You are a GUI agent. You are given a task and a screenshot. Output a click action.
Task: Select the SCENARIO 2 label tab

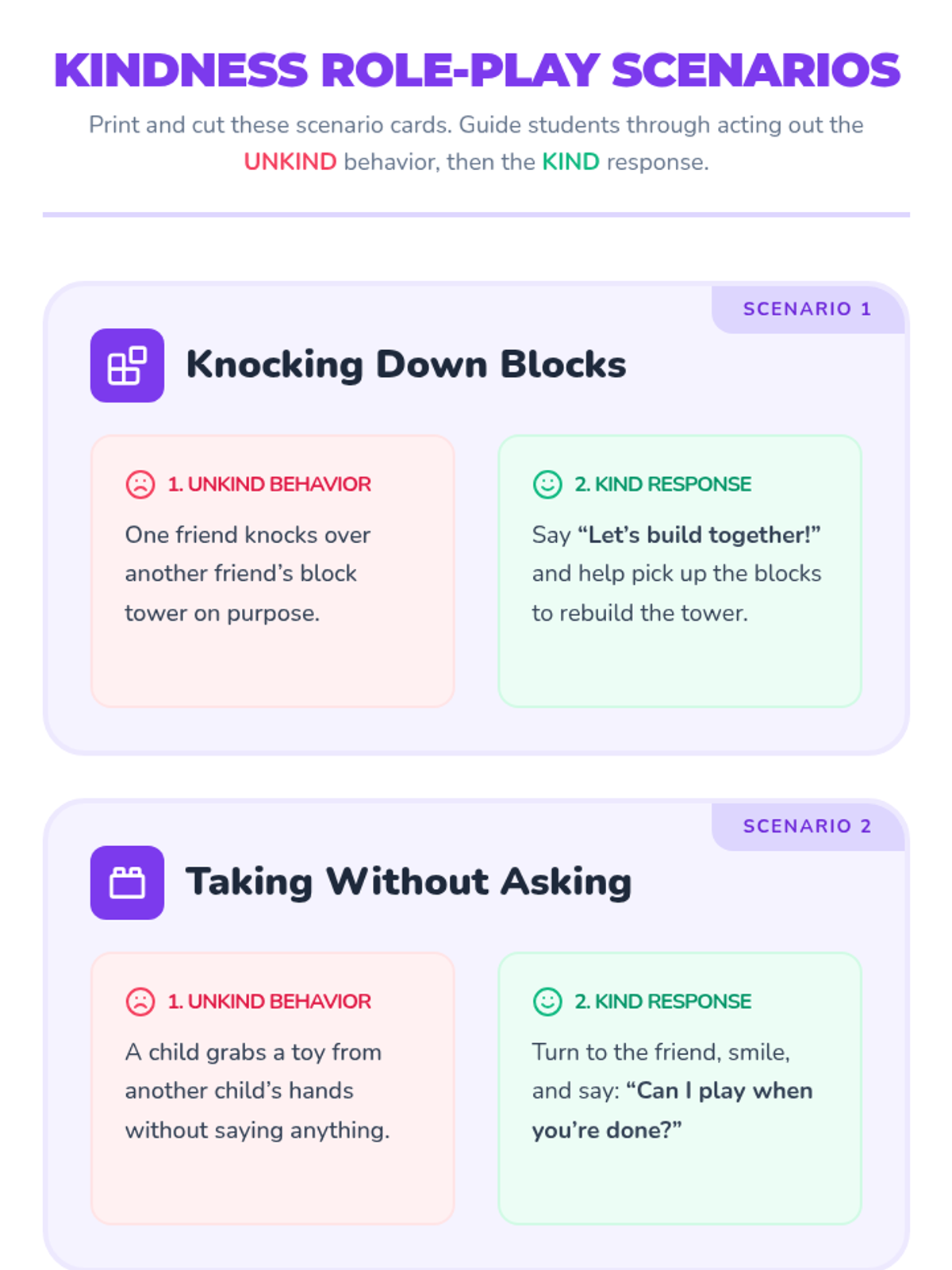click(808, 826)
